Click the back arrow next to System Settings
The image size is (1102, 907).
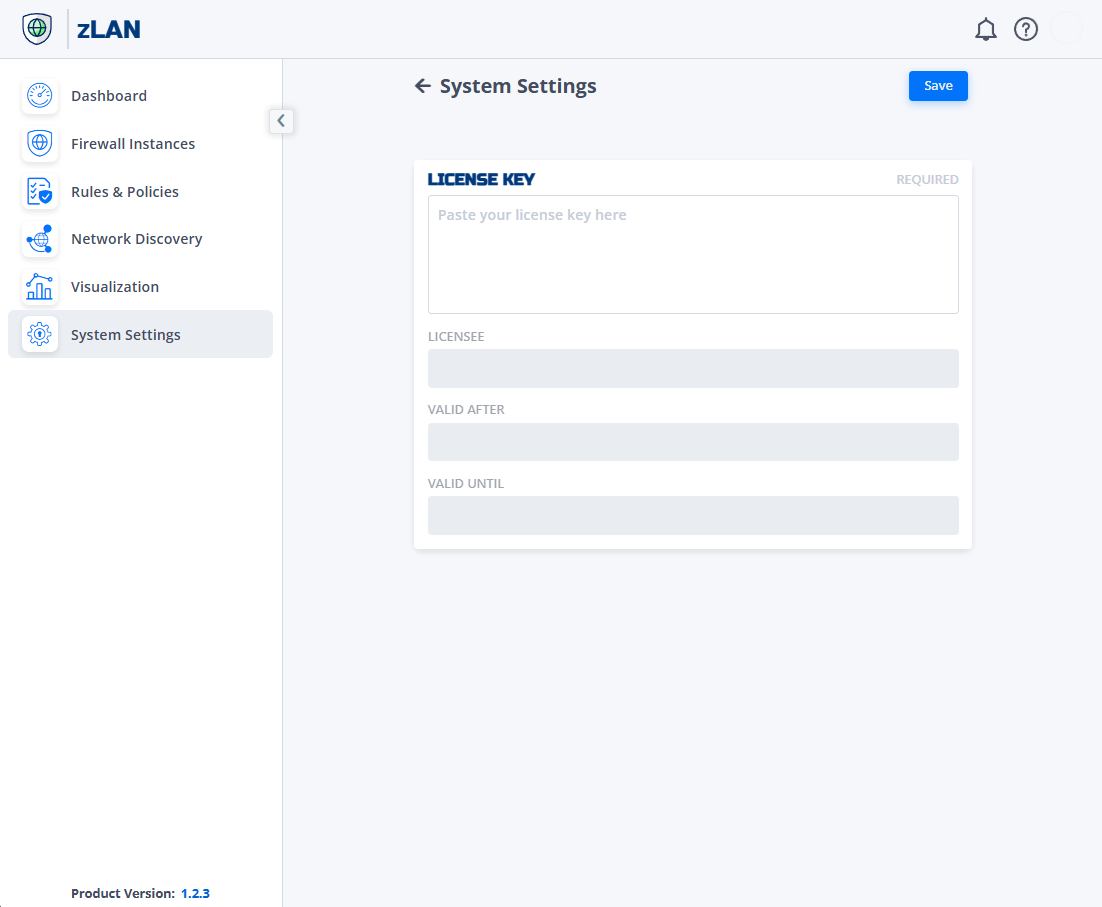(x=422, y=86)
